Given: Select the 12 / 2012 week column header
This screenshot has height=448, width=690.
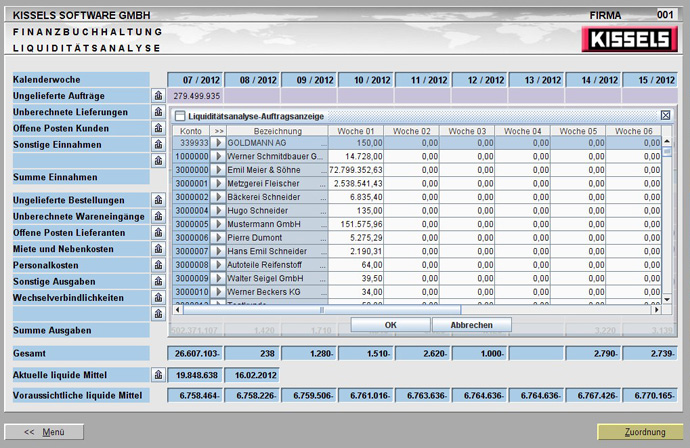Looking at the screenshot, I should (480, 80).
